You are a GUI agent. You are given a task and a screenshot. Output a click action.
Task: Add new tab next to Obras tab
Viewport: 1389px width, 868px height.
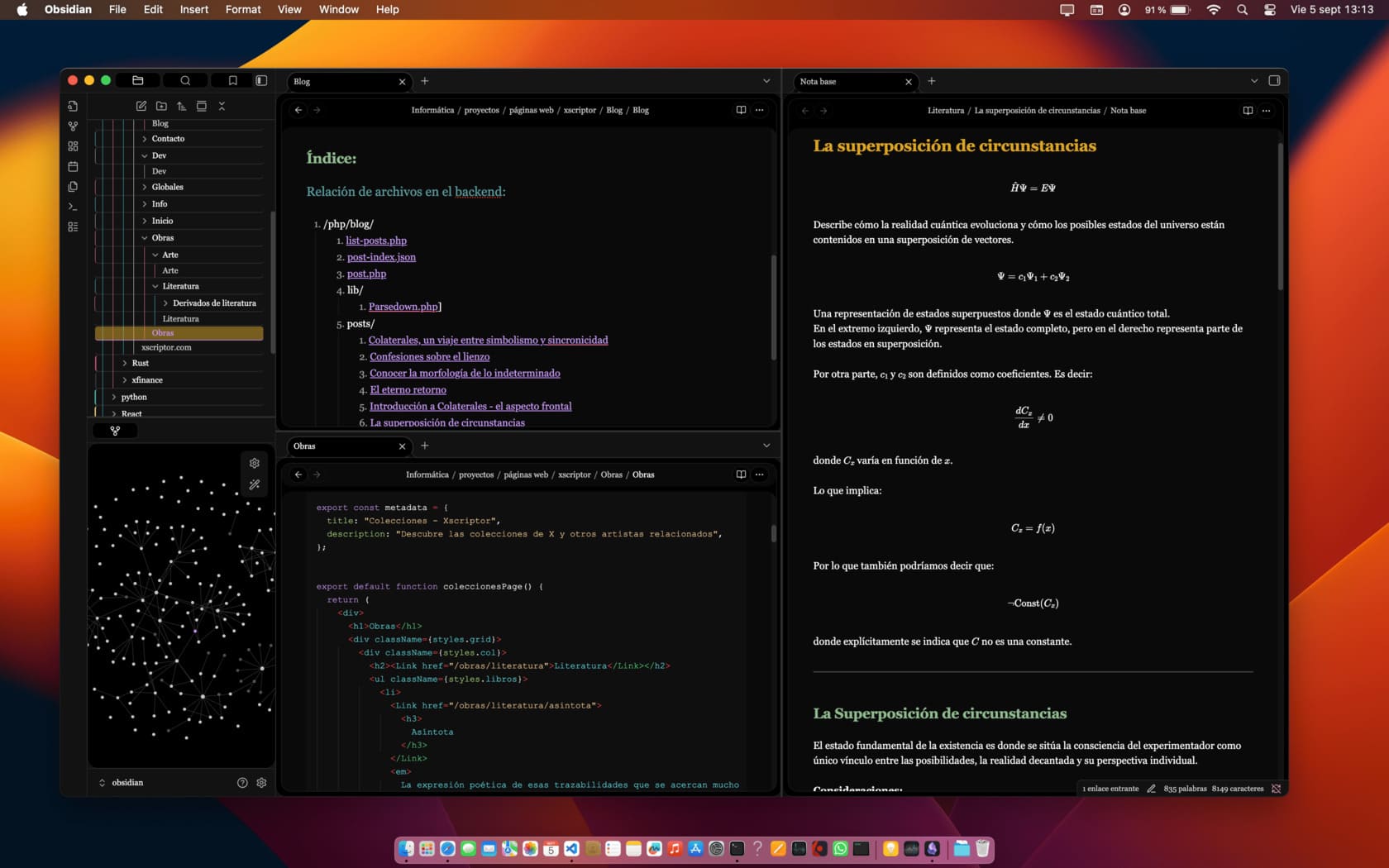[x=425, y=446]
